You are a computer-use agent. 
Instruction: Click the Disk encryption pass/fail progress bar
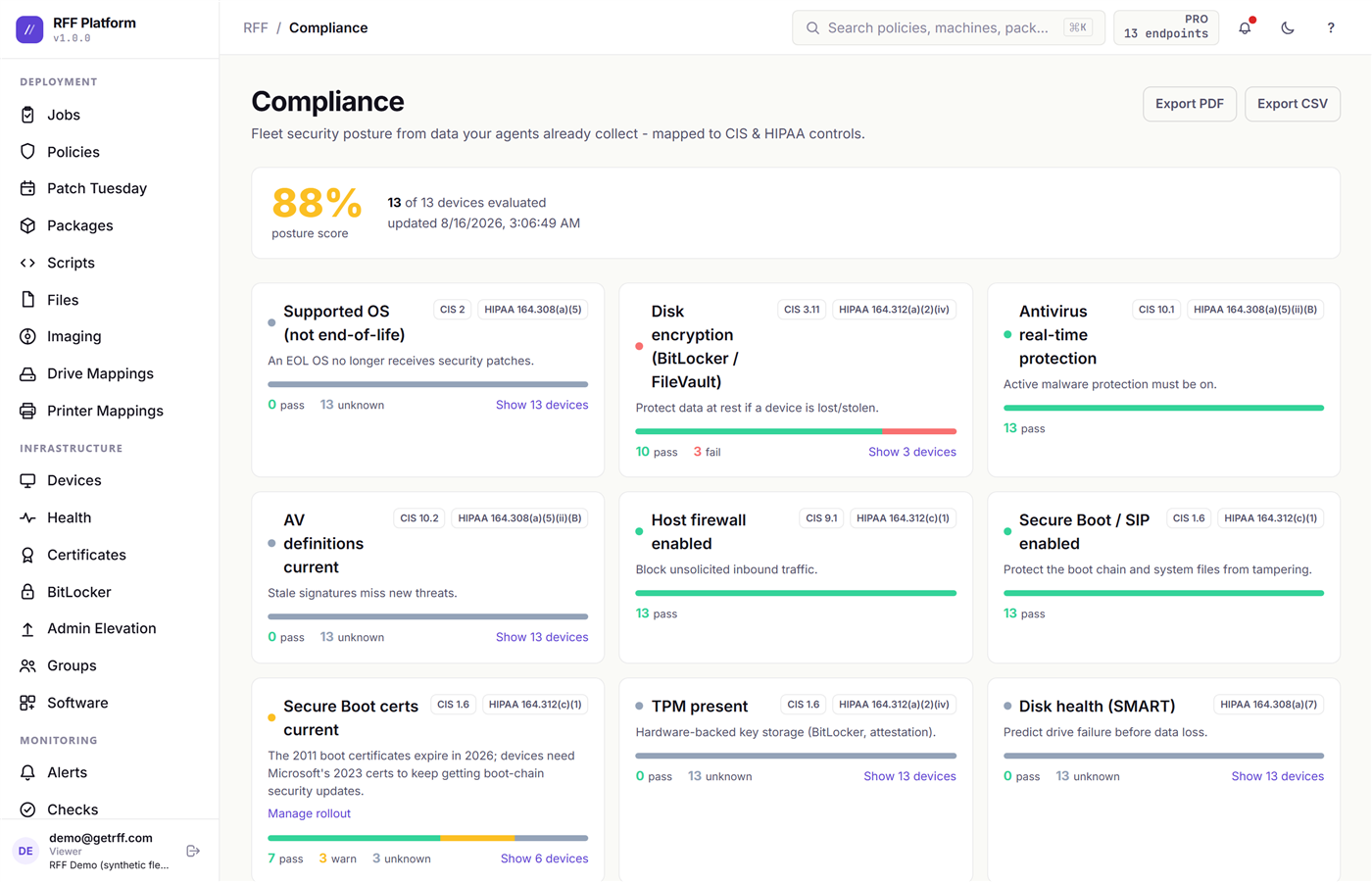pos(796,431)
